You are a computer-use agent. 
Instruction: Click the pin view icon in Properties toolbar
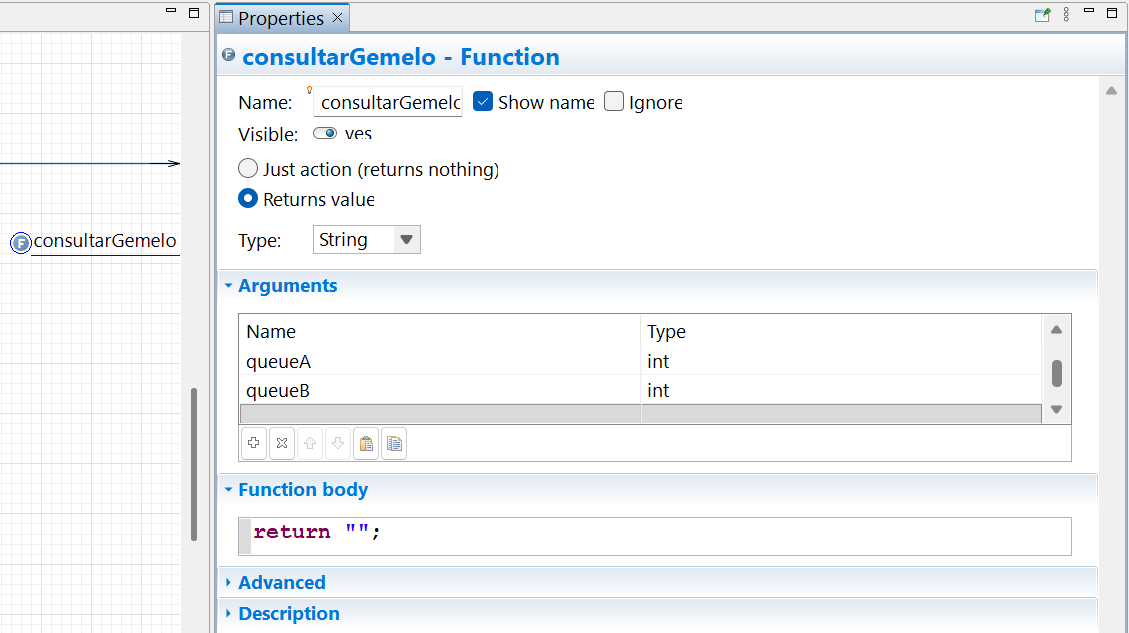tap(1042, 15)
